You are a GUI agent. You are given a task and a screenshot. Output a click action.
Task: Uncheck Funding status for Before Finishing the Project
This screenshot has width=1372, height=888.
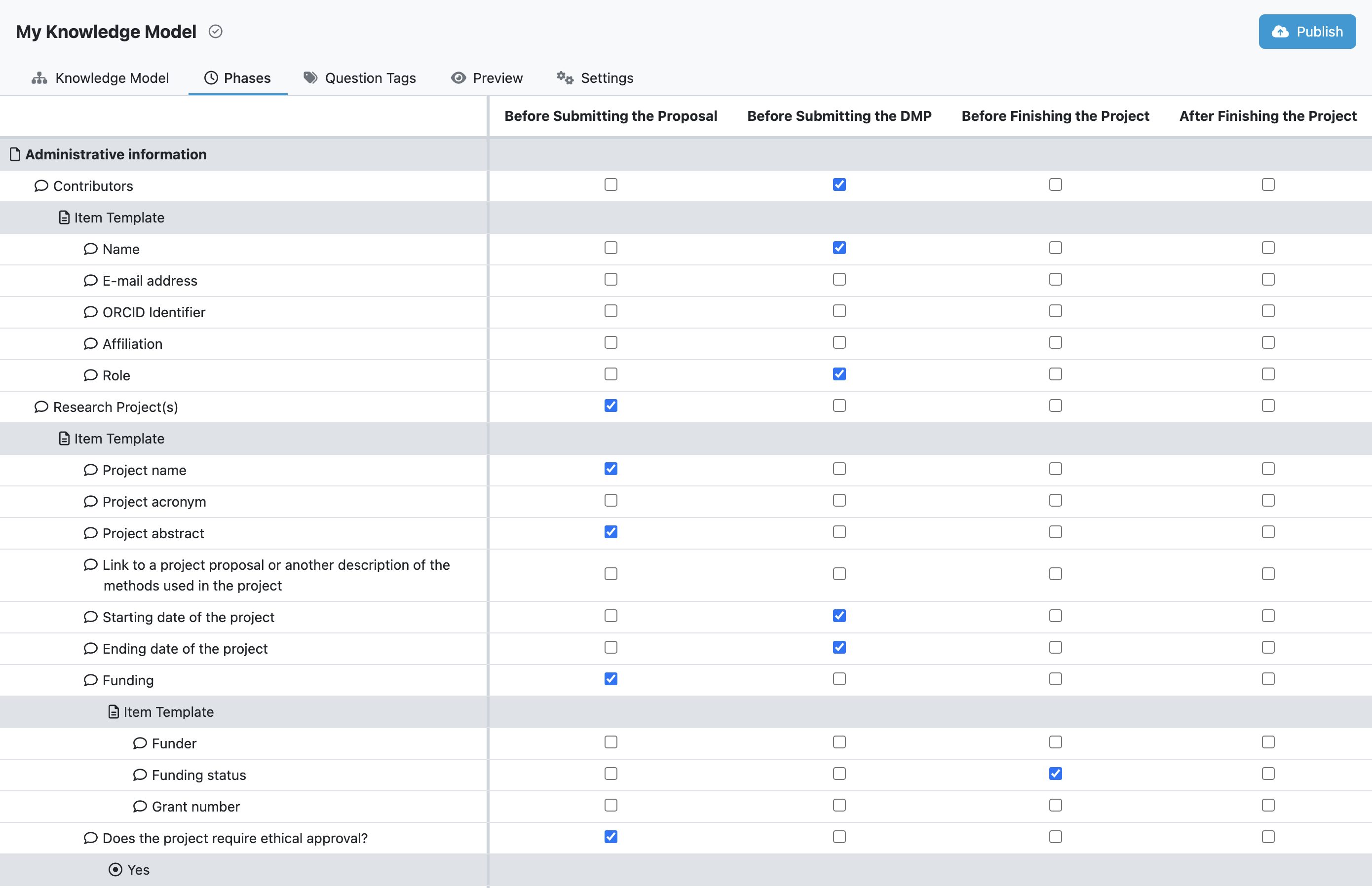click(x=1056, y=774)
